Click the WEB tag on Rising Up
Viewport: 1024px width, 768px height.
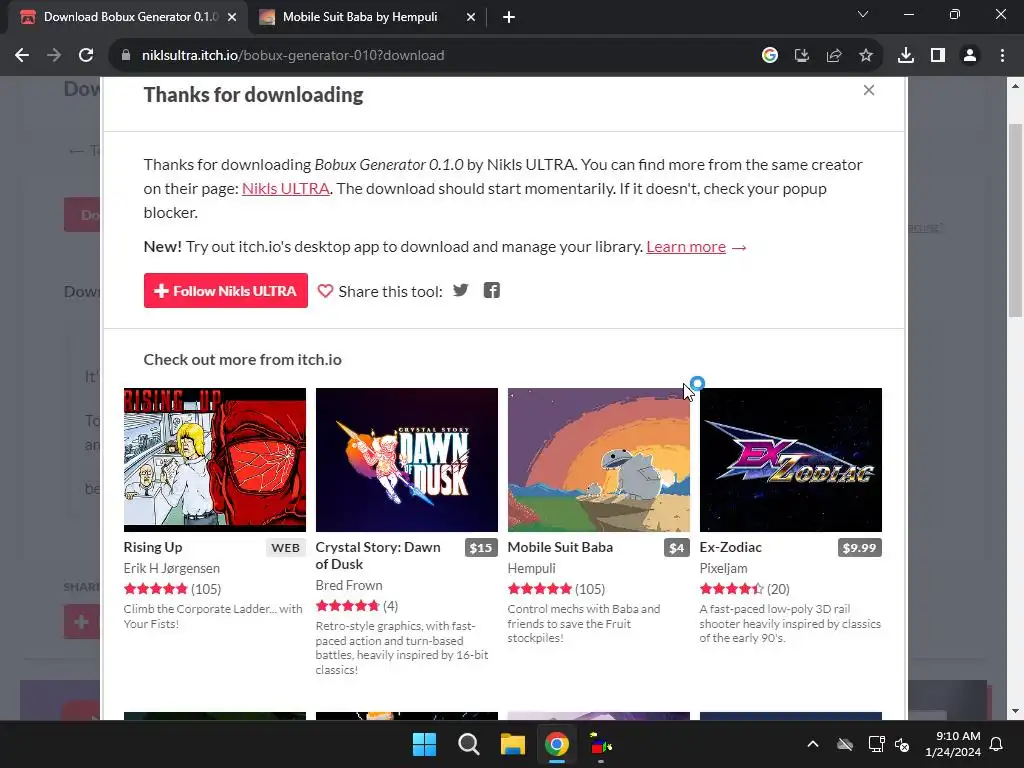[285, 547]
